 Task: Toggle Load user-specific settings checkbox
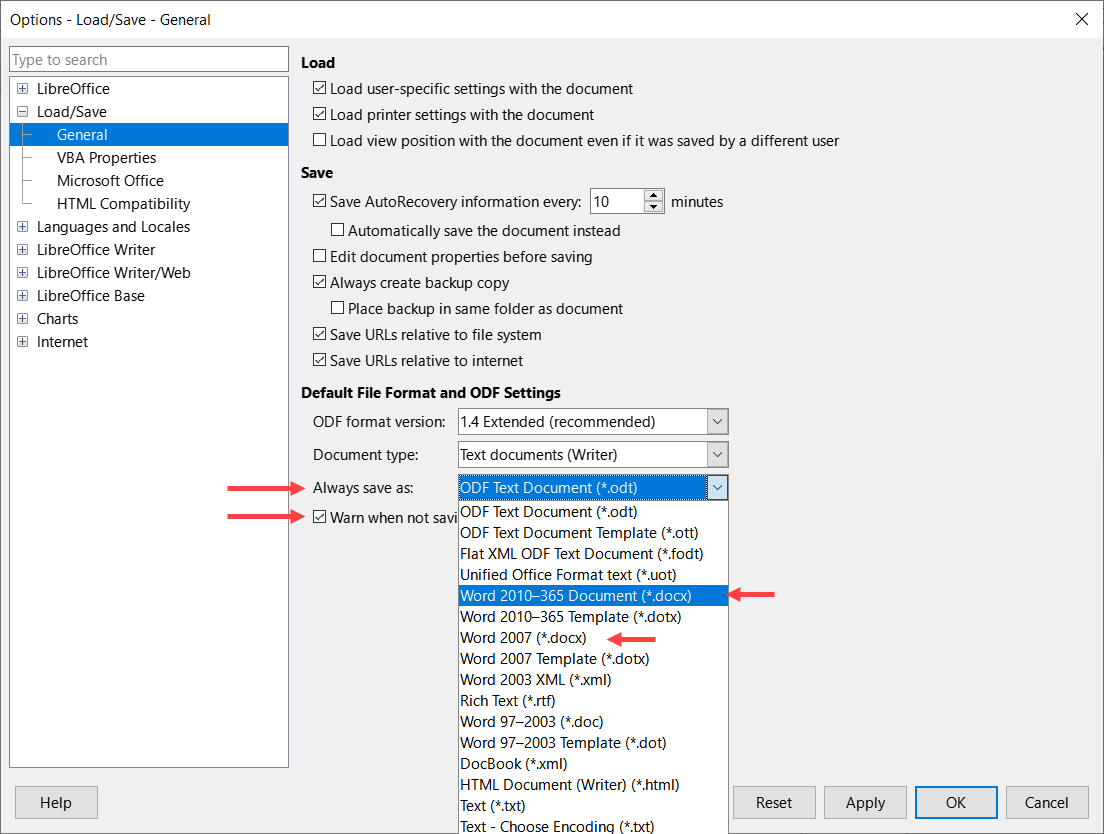click(x=320, y=88)
